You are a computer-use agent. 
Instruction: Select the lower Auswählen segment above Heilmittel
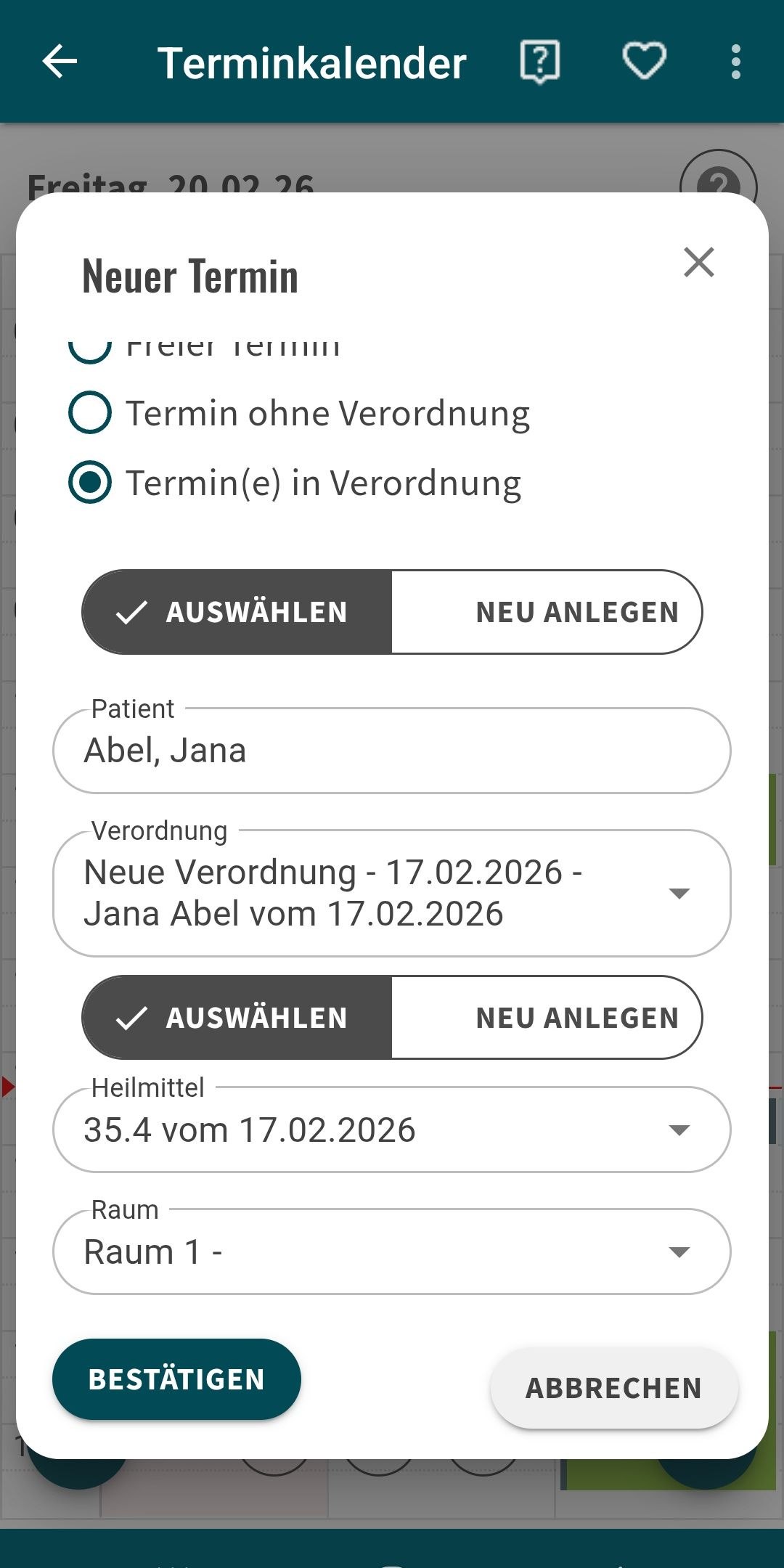[237, 1018]
